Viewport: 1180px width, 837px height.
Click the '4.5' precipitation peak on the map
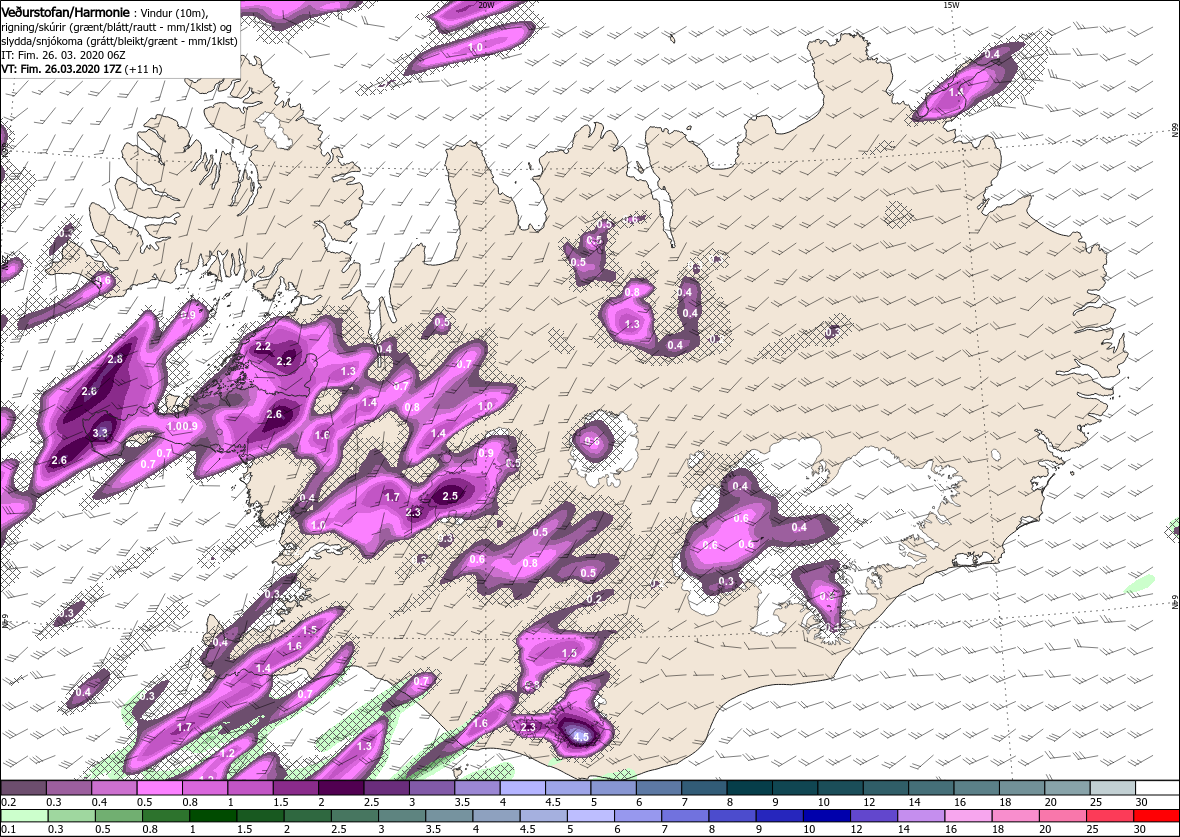pyautogui.click(x=580, y=737)
